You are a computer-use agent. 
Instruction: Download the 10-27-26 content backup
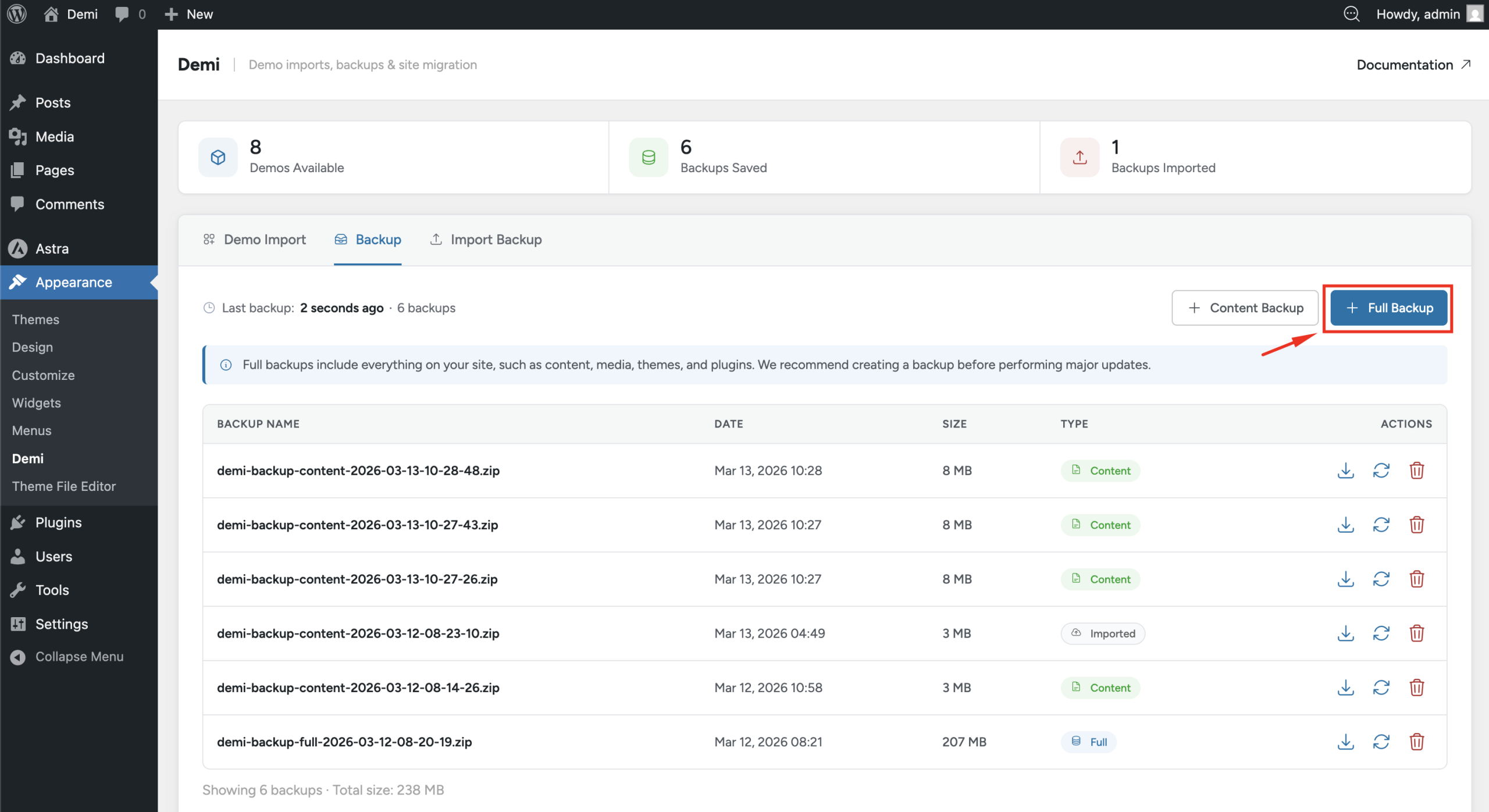1345,579
